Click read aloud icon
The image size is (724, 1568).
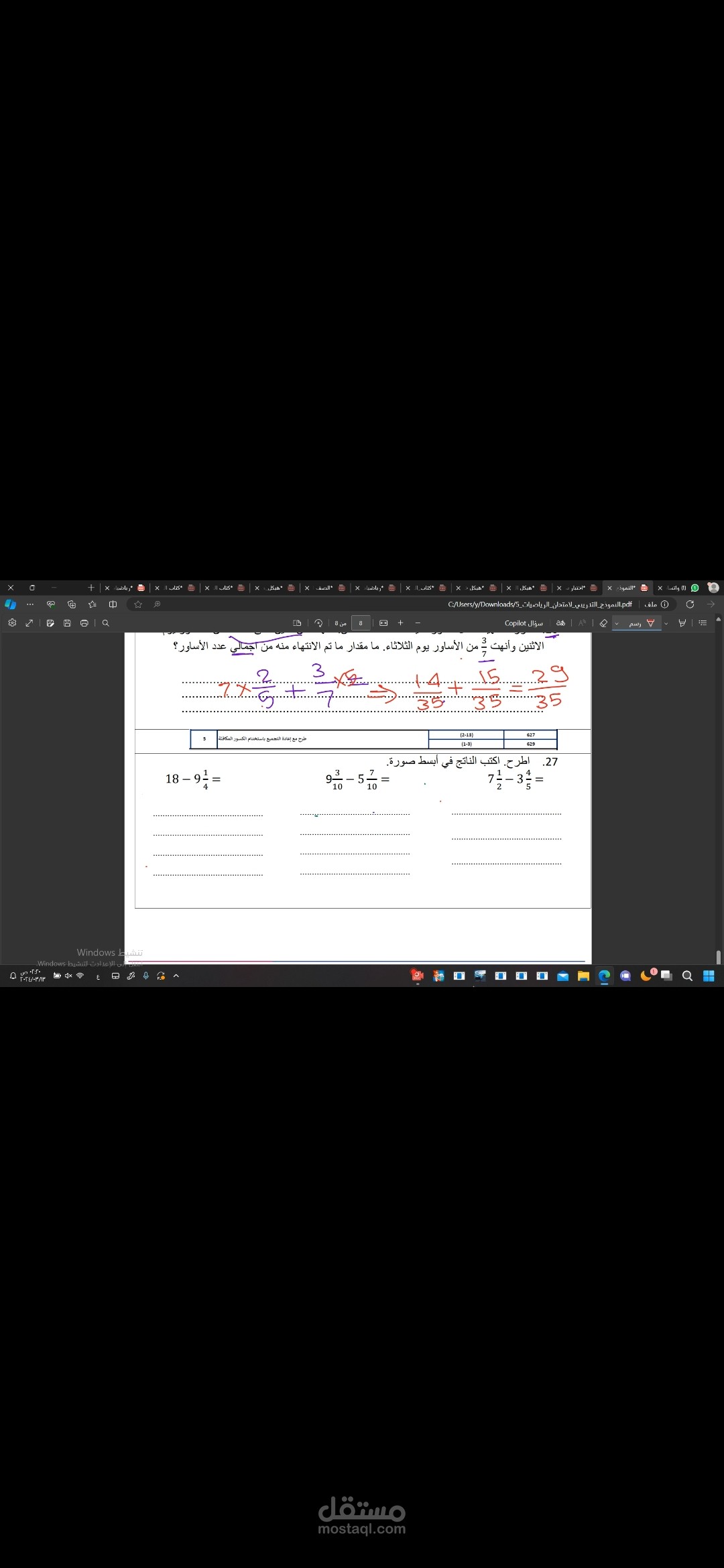[x=582, y=623]
